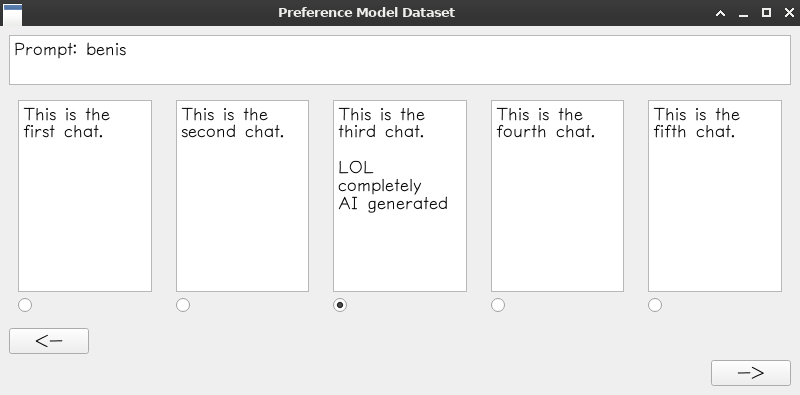
Task: Click into the Prompt text field
Action: pyautogui.click(x=400, y=60)
